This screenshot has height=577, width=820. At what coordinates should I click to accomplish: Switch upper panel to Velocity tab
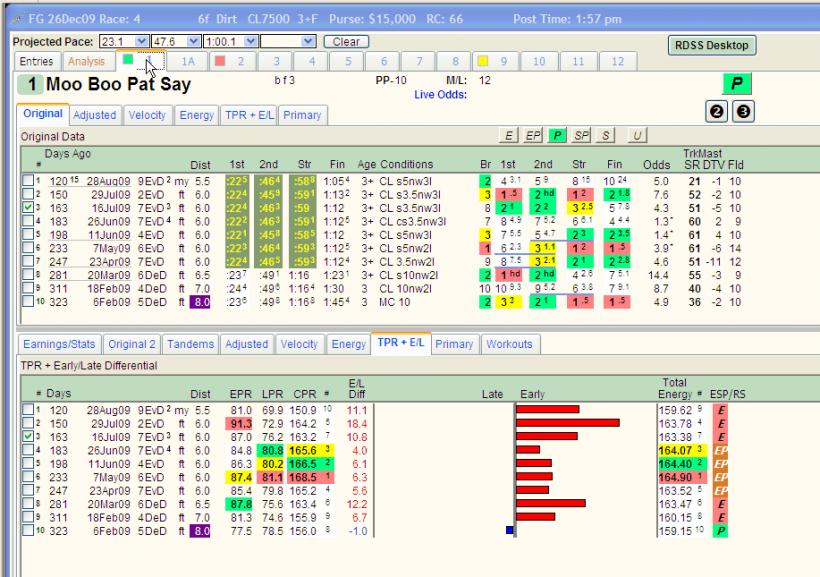[x=147, y=115]
